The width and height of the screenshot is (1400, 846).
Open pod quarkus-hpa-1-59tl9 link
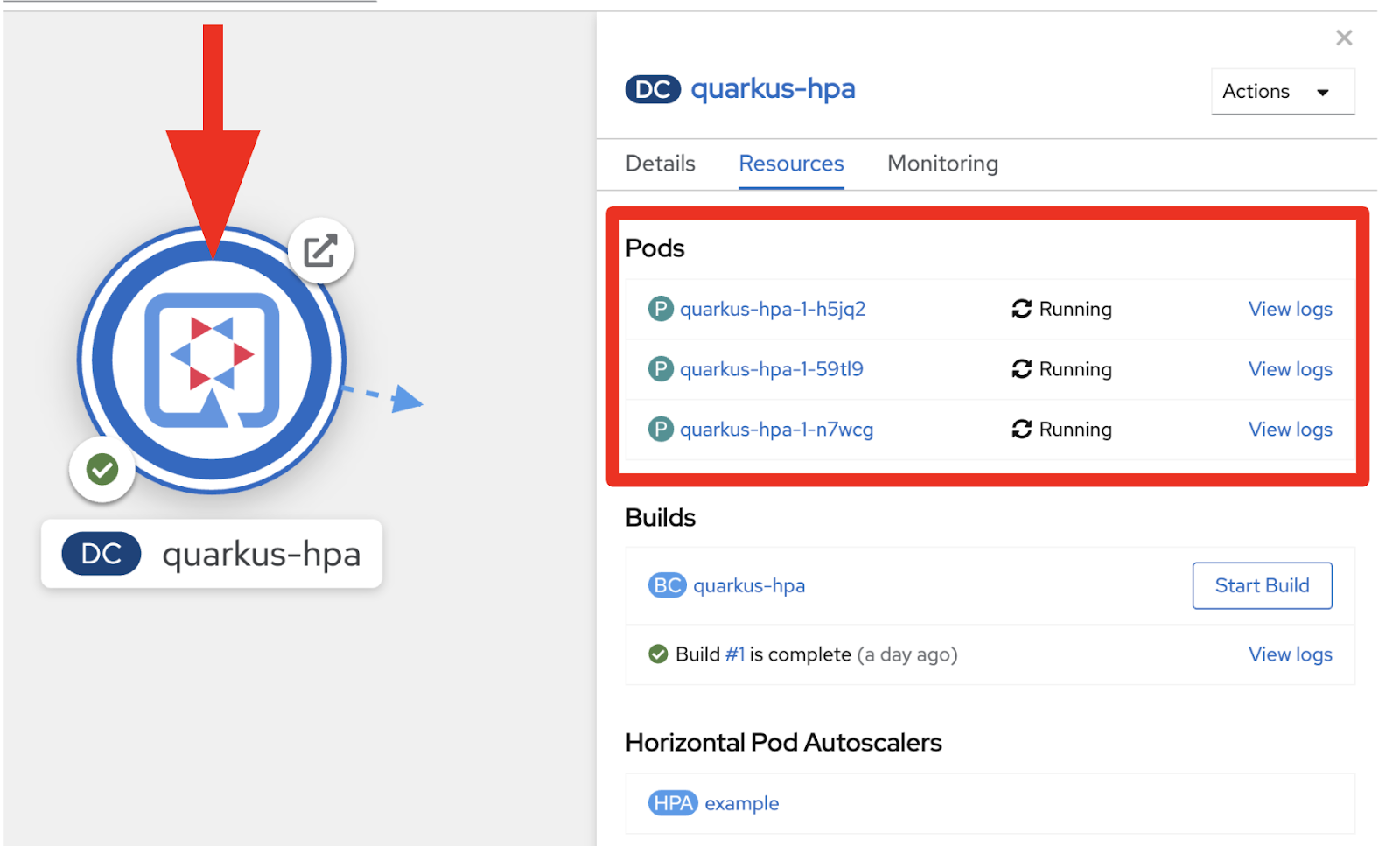pos(771,369)
